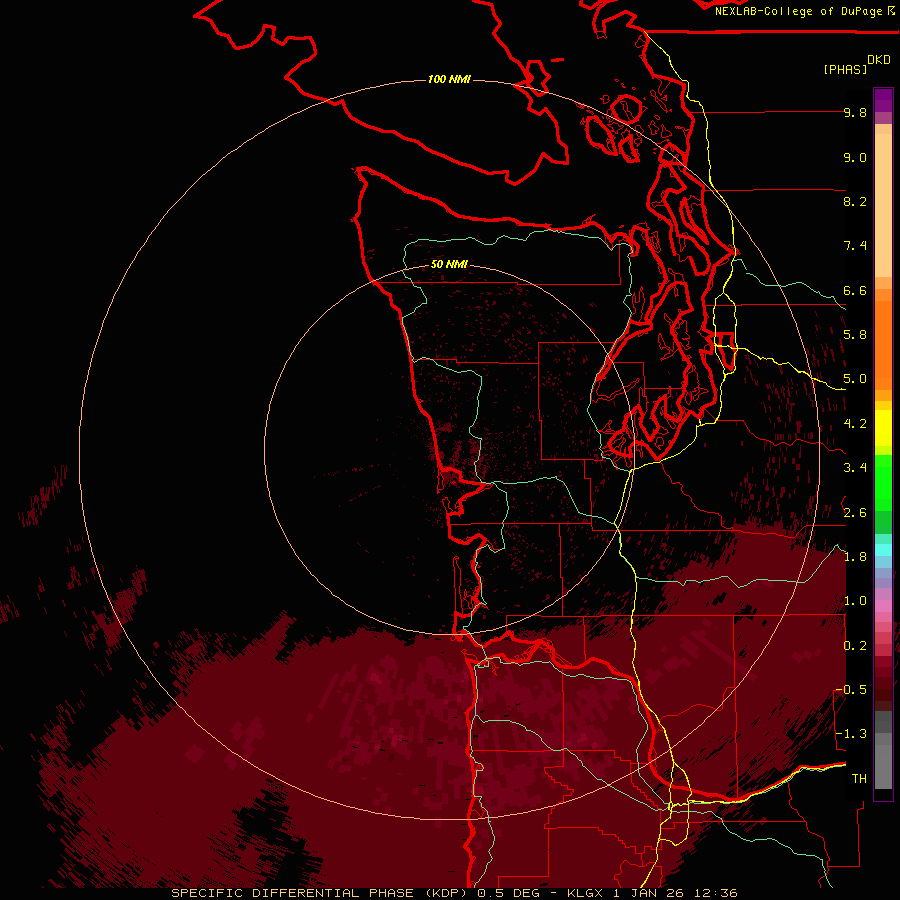900x900 pixels.
Task: Click the 100 NMI range ring label
Action: click(449, 79)
